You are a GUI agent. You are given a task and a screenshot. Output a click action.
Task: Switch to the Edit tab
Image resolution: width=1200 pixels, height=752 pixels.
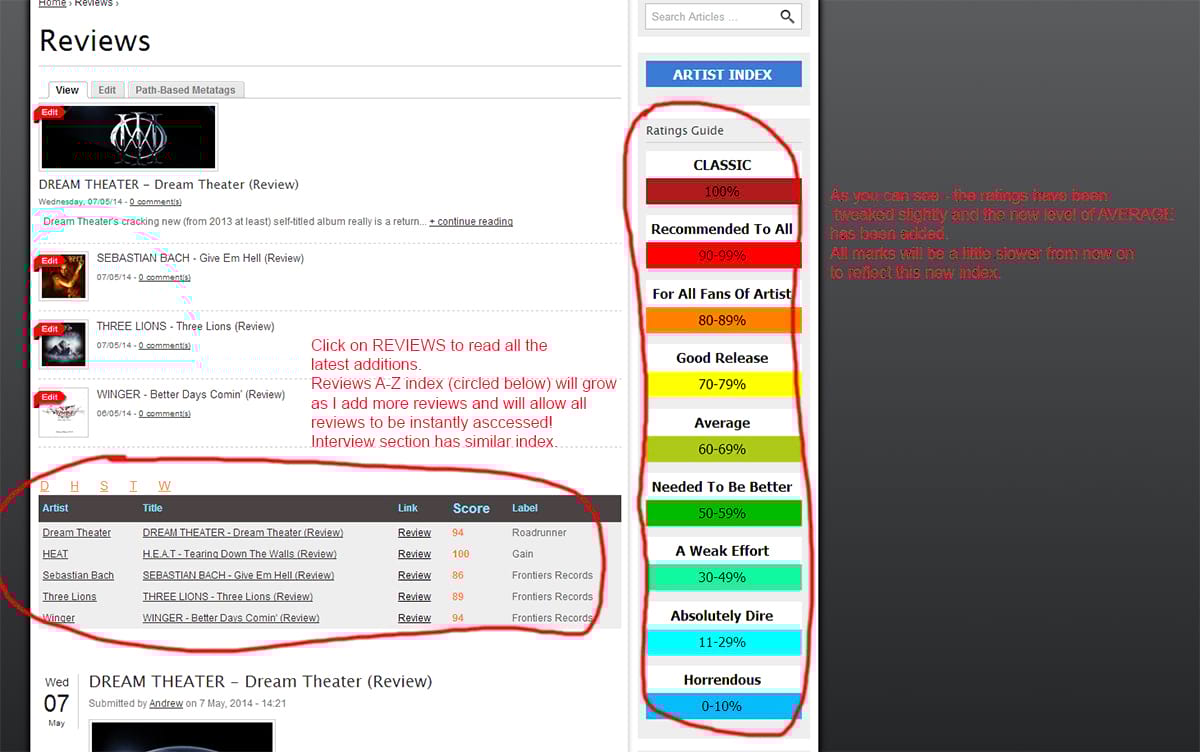coord(106,90)
